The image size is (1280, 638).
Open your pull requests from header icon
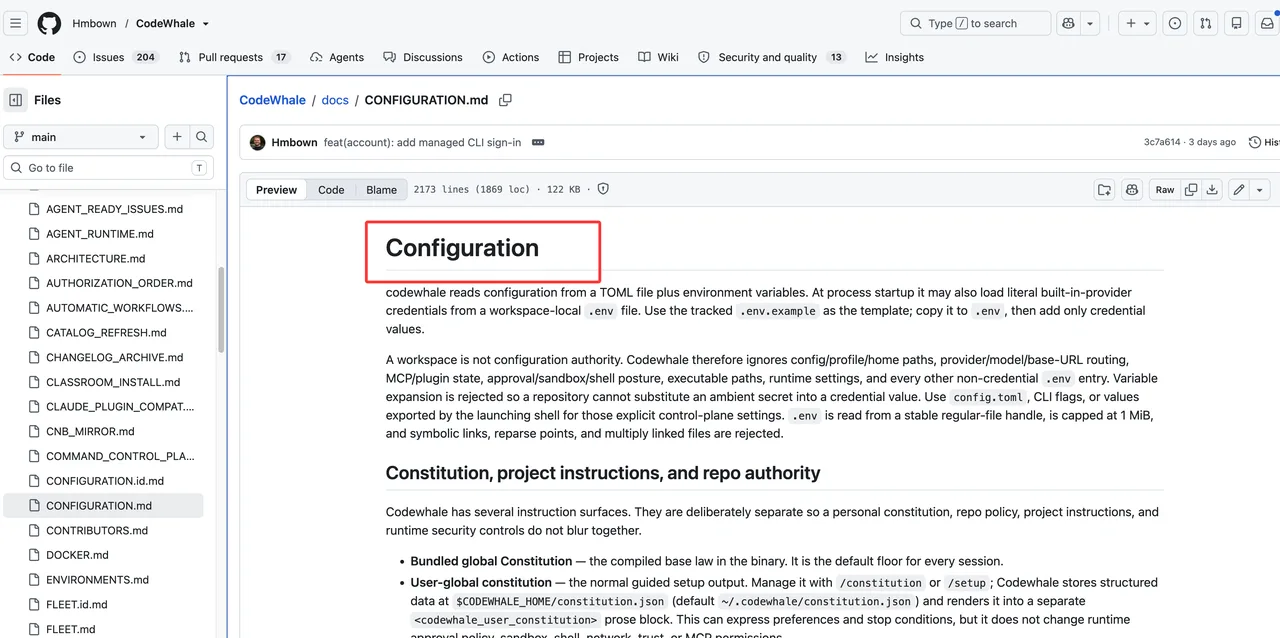pos(1206,23)
